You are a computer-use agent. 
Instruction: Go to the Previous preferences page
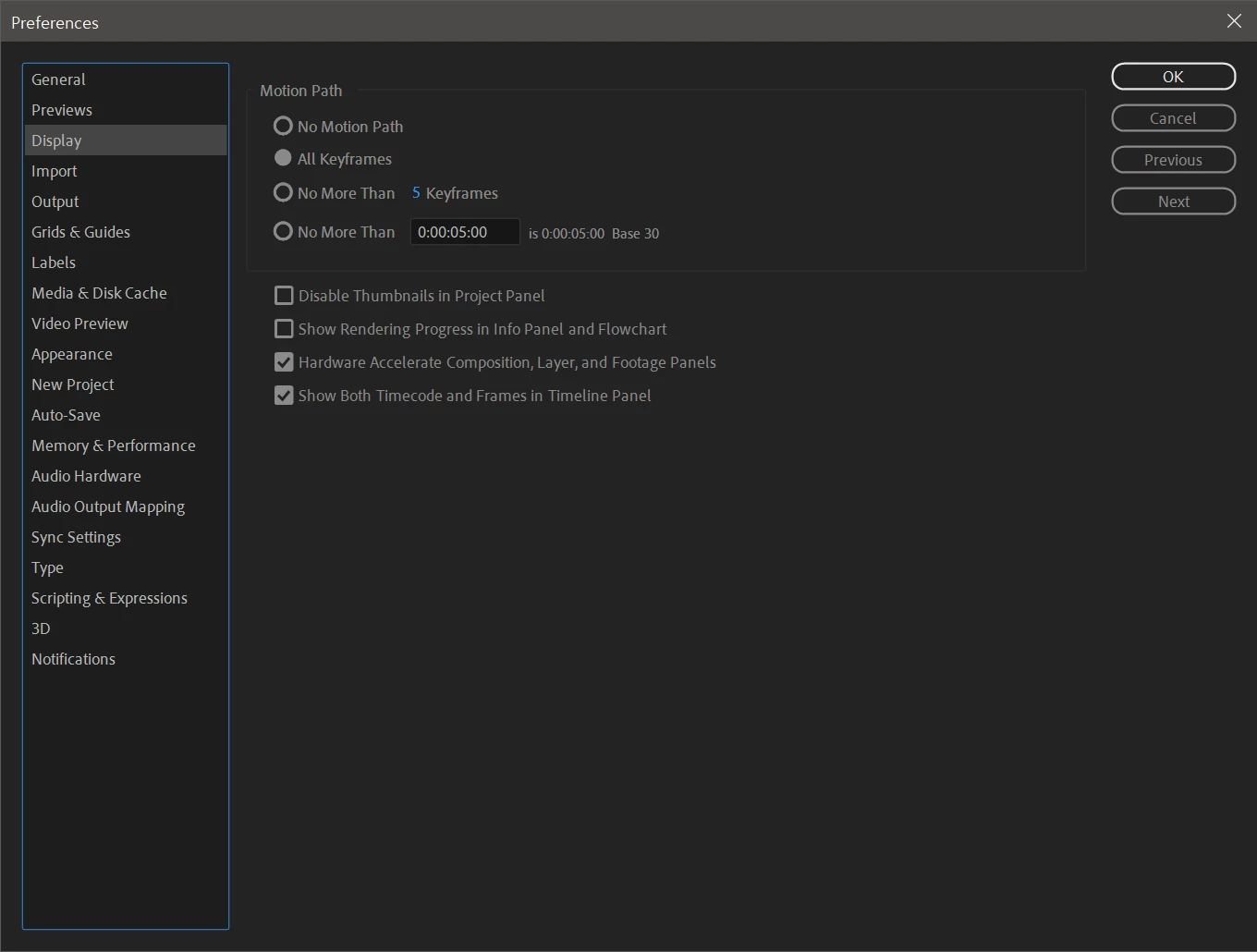coord(1173,160)
